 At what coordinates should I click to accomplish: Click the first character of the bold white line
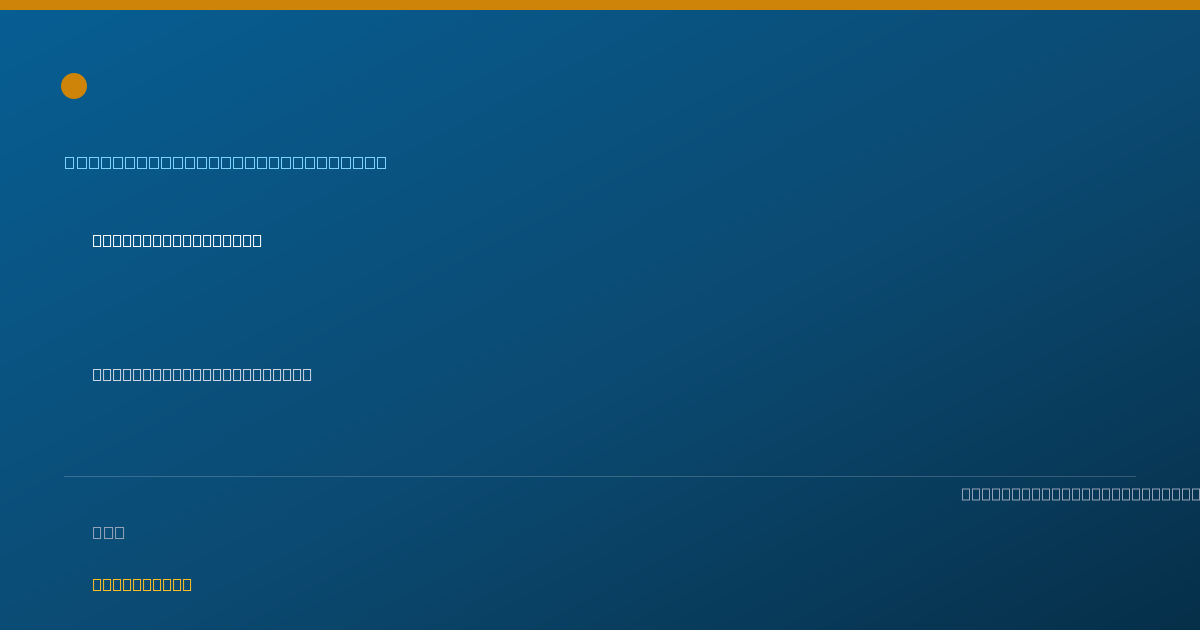click(x=98, y=240)
